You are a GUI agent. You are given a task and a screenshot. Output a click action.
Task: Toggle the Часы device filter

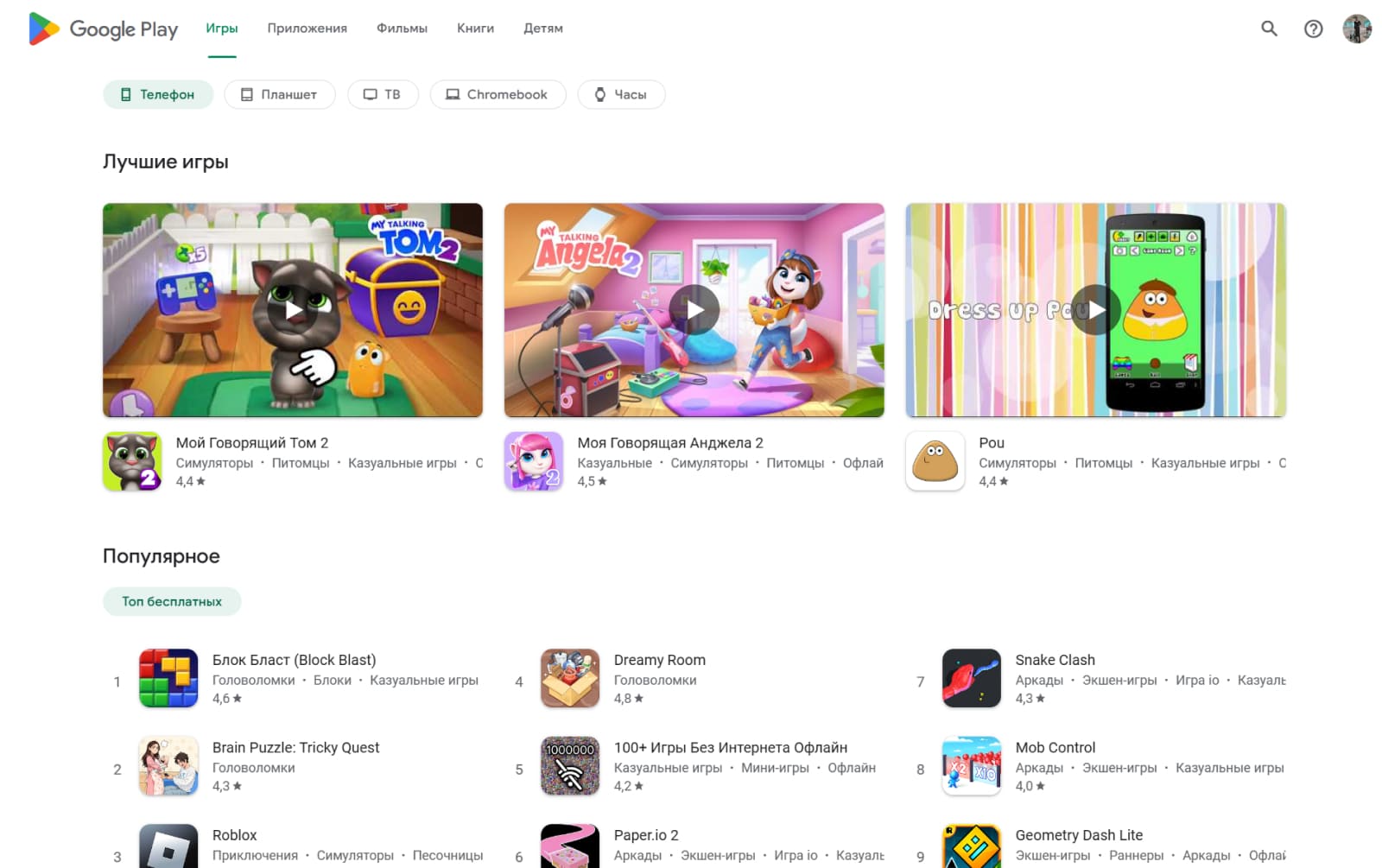[x=621, y=94]
